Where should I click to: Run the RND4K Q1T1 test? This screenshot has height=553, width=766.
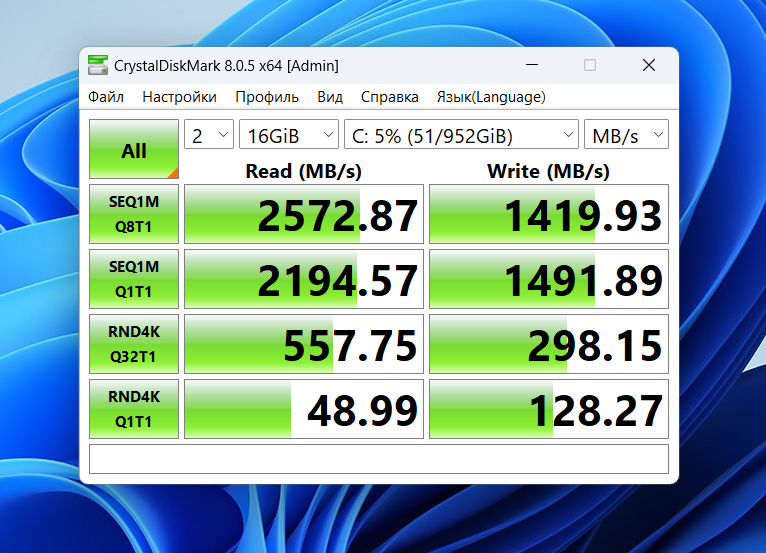point(134,409)
